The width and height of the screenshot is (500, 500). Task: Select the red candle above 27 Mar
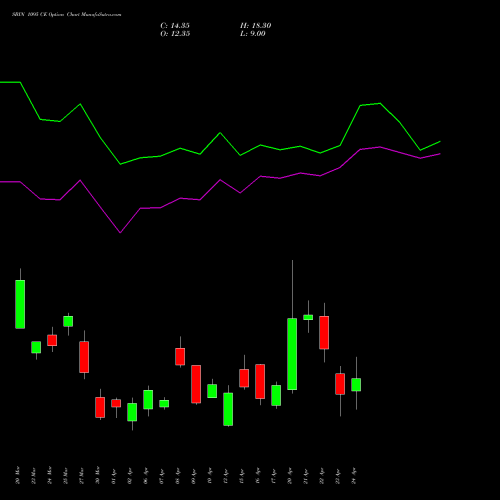(84, 357)
